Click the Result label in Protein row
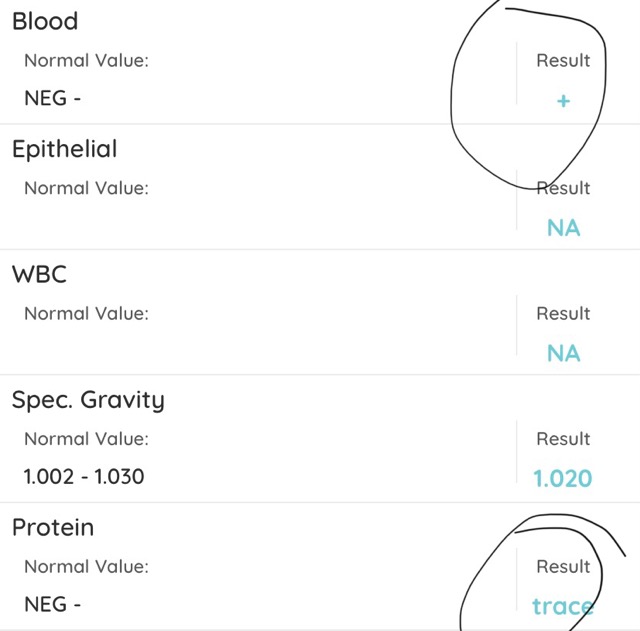The image size is (640, 631). [x=563, y=567]
